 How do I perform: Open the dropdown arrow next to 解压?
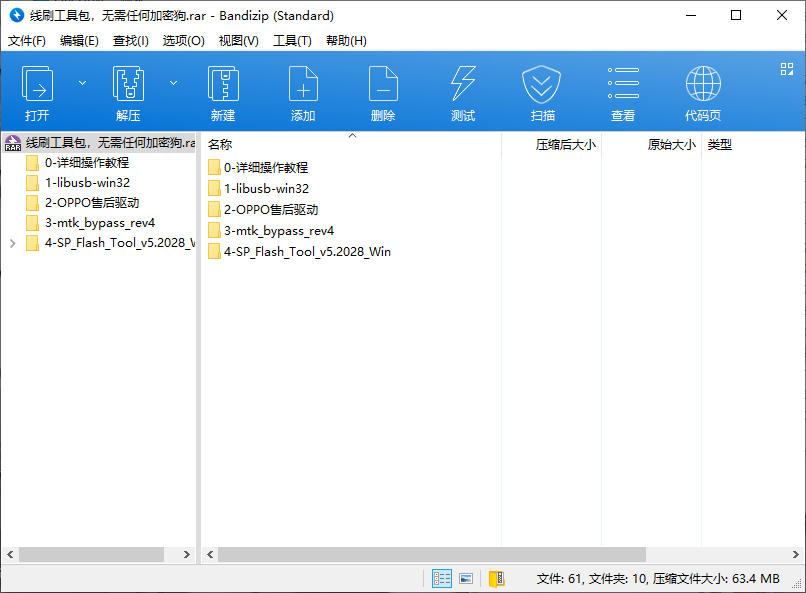click(174, 83)
